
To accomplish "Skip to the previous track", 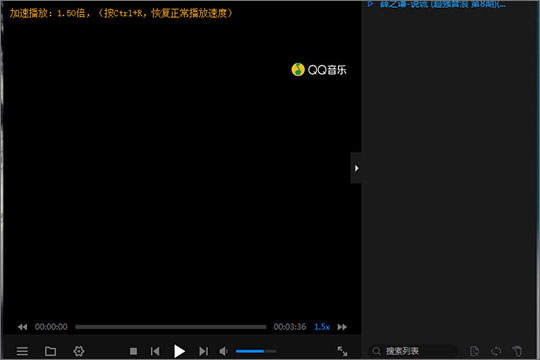I will click(x=155, y=351).
